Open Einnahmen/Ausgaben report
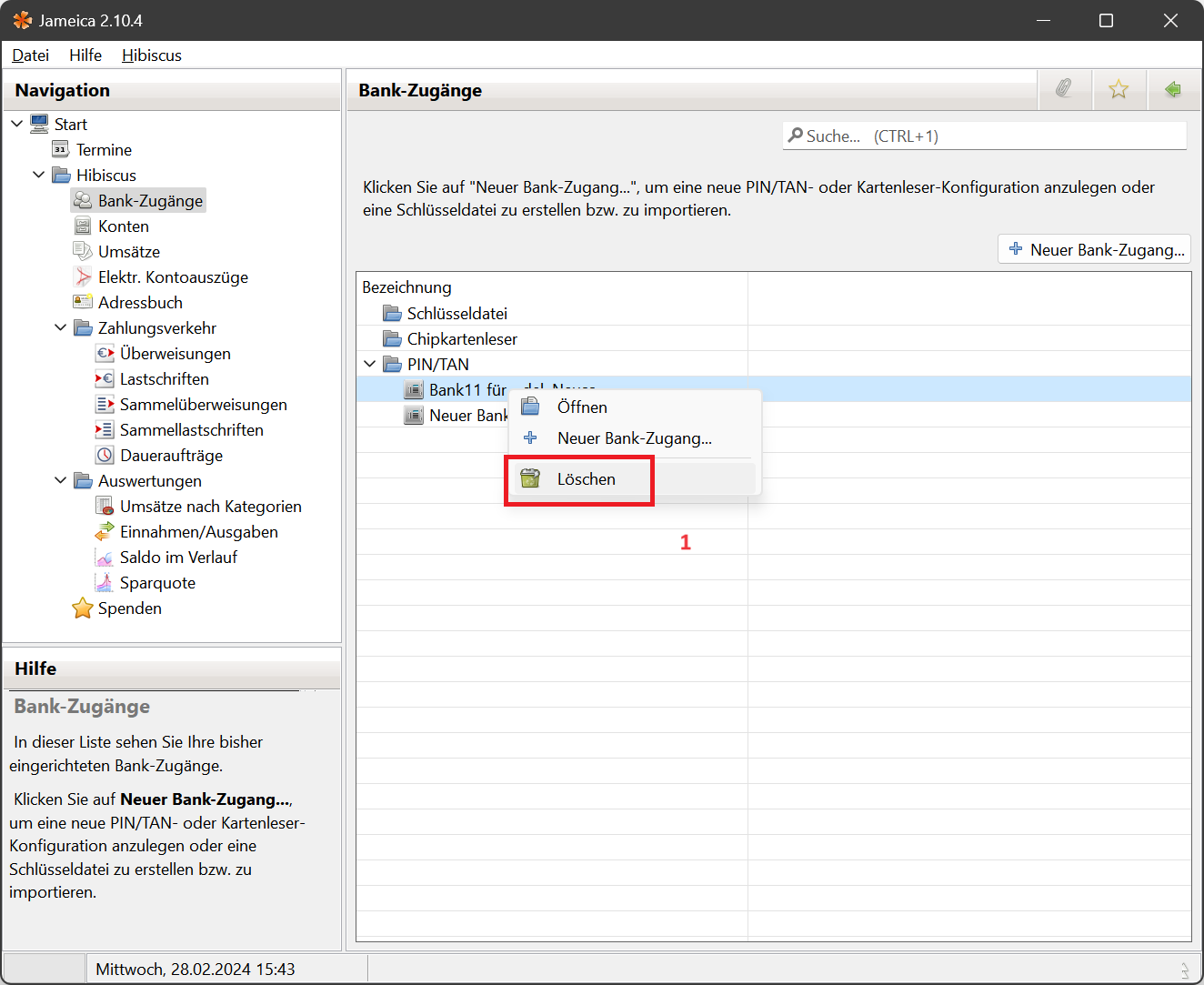This screenshot has height=985, width=1204. tap(199, 531)
